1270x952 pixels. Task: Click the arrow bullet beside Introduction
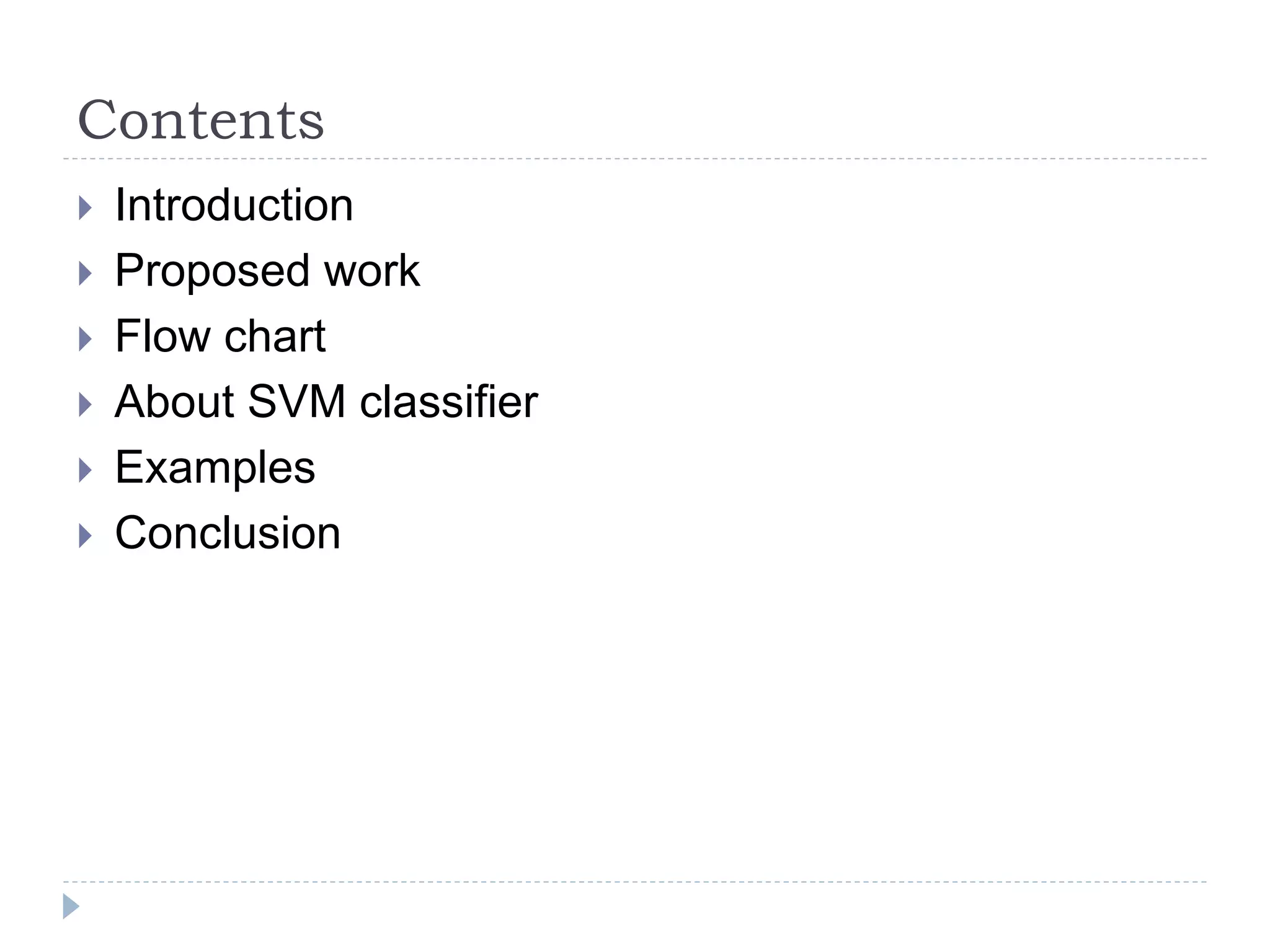tap(86, 208)
